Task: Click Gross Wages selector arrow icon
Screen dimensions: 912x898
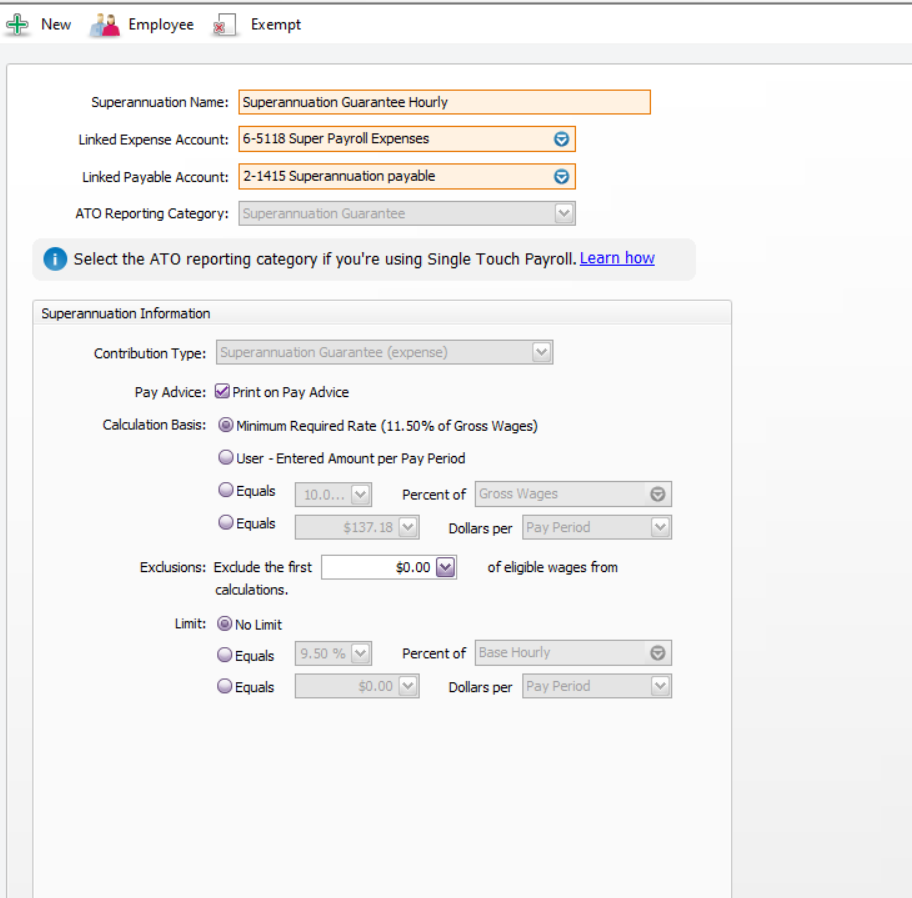Action: (657, 494)
